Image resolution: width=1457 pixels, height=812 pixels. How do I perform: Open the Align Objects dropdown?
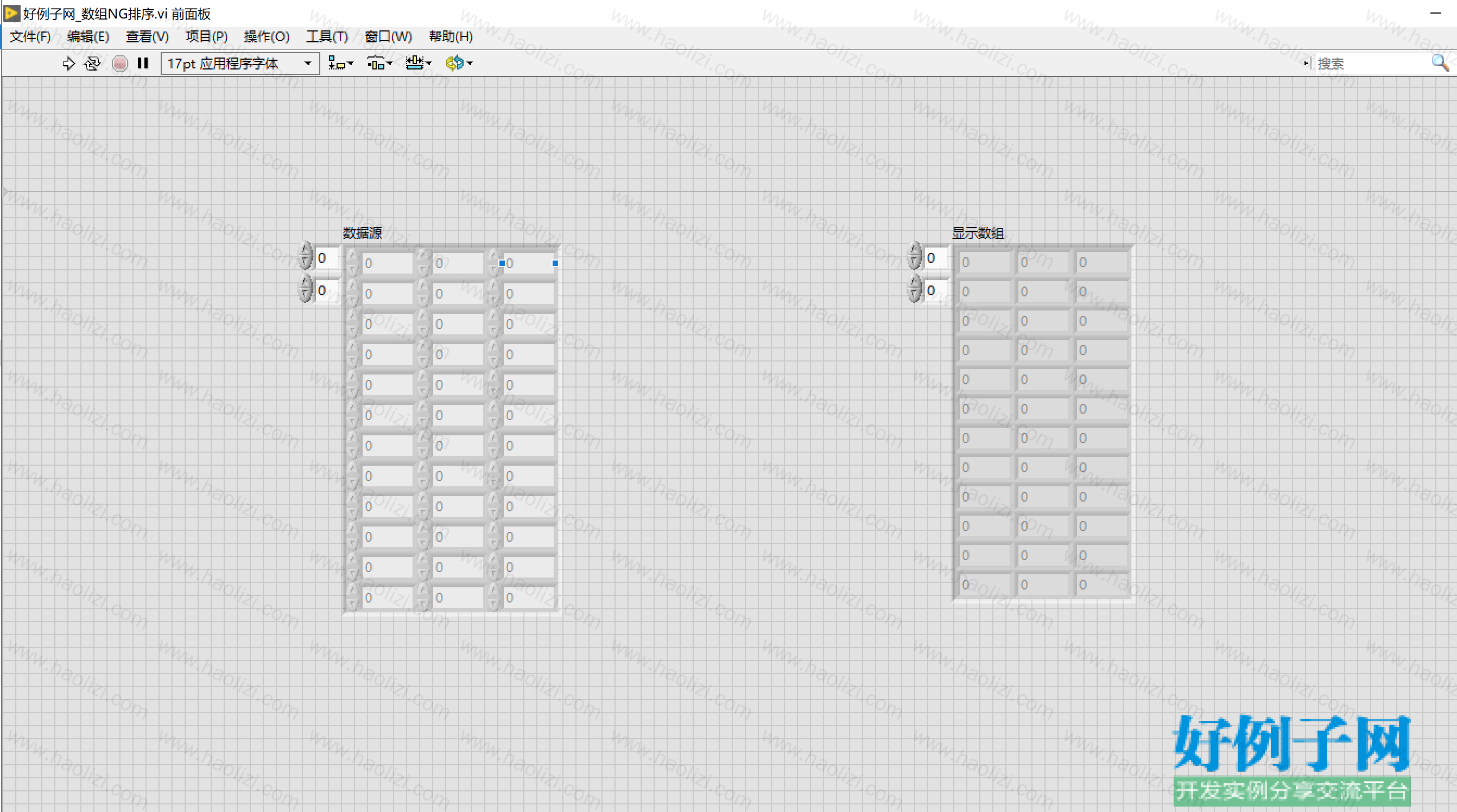coord(340,64)
